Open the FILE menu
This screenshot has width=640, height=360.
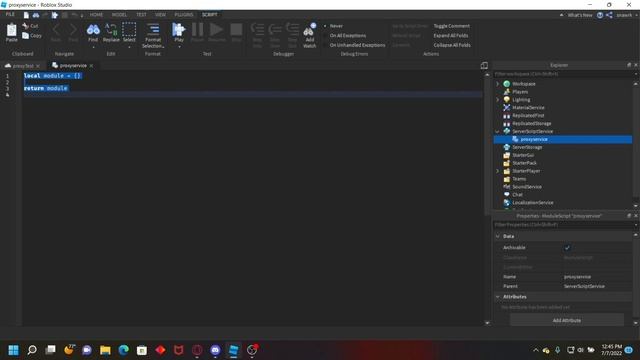coord(10,14)
